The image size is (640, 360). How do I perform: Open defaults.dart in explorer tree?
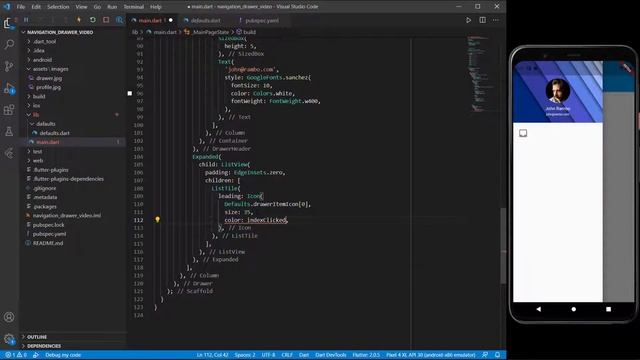(x=54, y=133)
